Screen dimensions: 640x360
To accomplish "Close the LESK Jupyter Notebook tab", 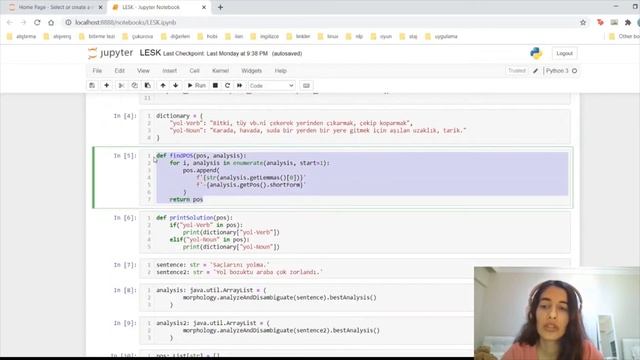I will (204, 7).
